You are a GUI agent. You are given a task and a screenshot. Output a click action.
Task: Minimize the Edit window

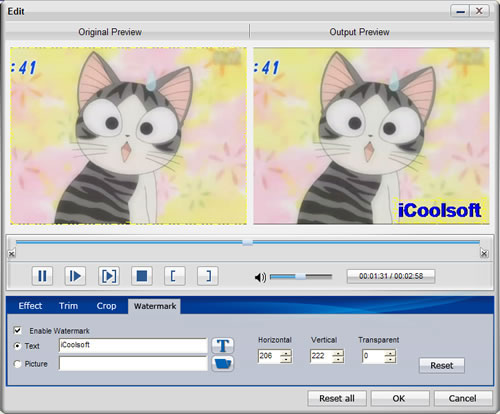[460, 11]
